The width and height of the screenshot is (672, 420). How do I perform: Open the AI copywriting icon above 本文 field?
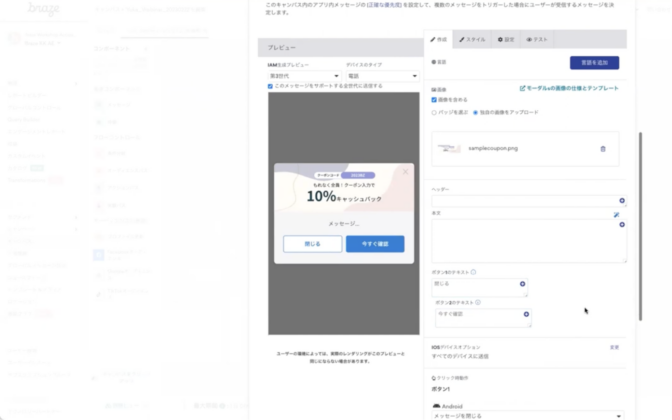[617, 213]
